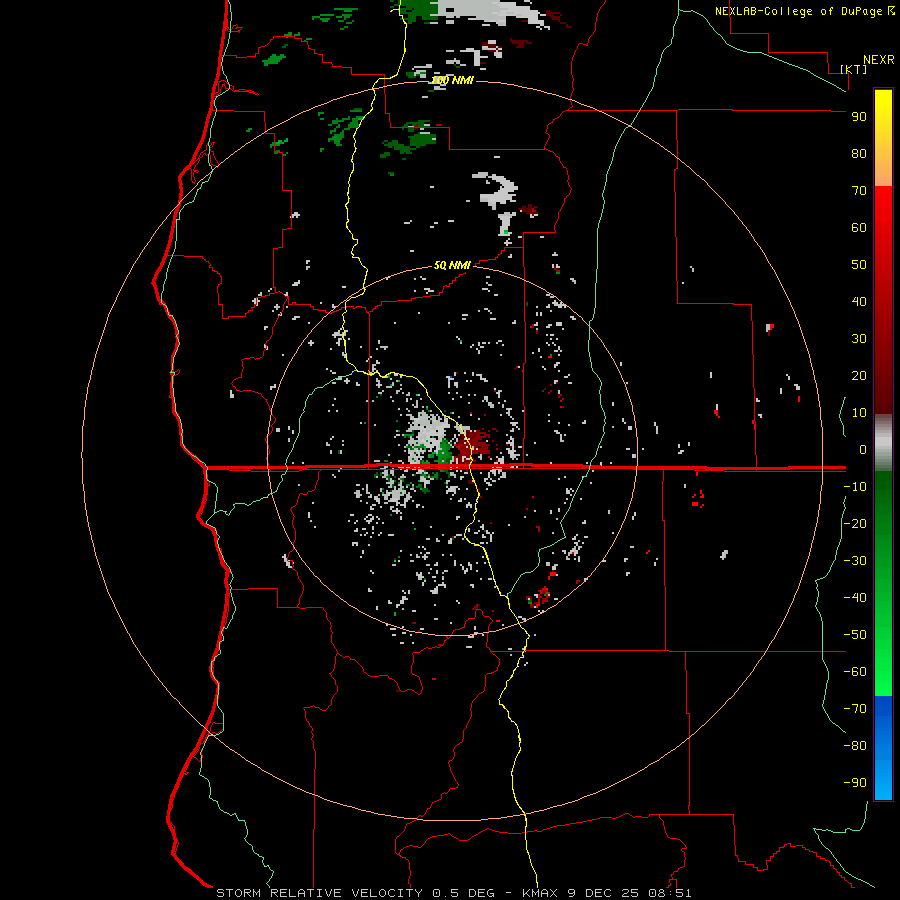Click the -30 scale label
Image resolution: width=900 pixels, height=900 pixels.
pyautogui.click(x=855, y=561)
